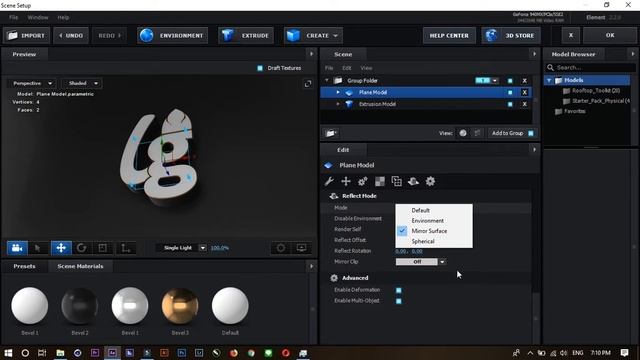The height and width of the screenshot is (360, 640).
Task: Open the wrench model settings tab
Action: coord(329,181)
